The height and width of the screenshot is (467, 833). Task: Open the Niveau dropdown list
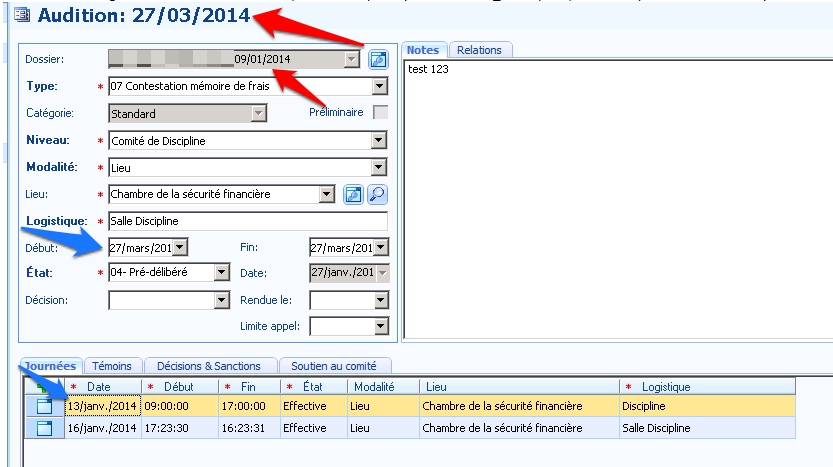(379, 141)
